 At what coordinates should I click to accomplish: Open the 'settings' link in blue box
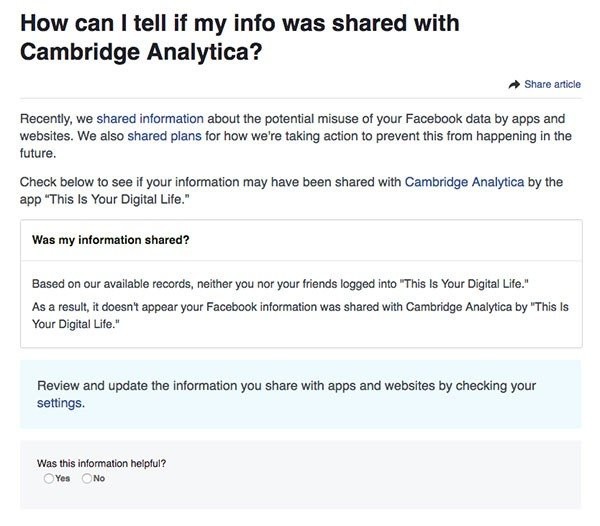(x=59, y=403)
